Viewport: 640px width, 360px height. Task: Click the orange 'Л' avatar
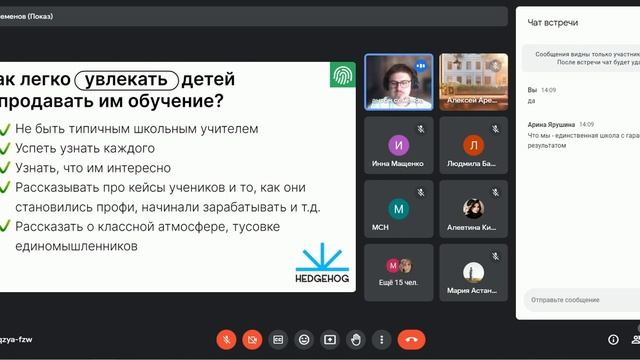[473, 145]
